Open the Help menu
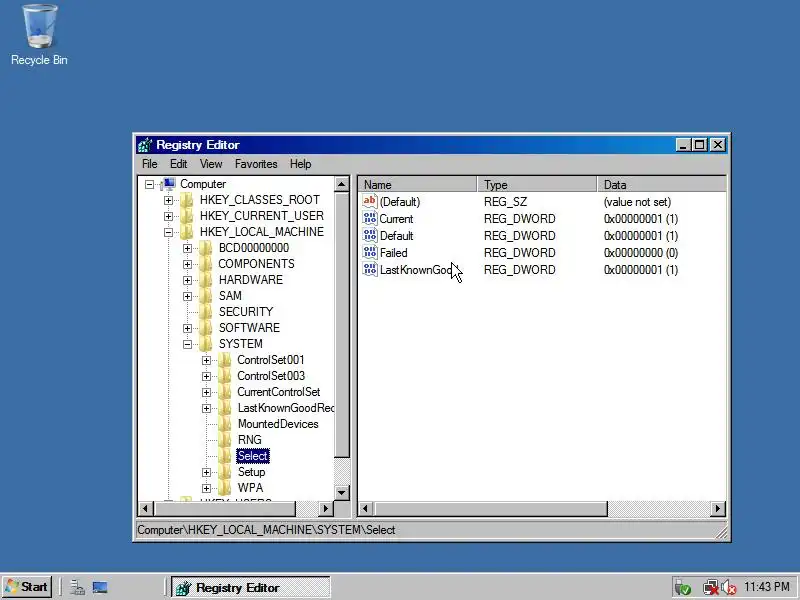This screenshot has height=600, width=800. point(301,164)
